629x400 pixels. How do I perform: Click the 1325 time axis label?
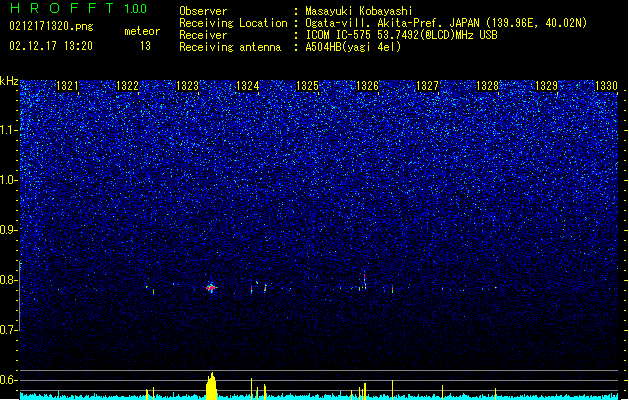307,86
